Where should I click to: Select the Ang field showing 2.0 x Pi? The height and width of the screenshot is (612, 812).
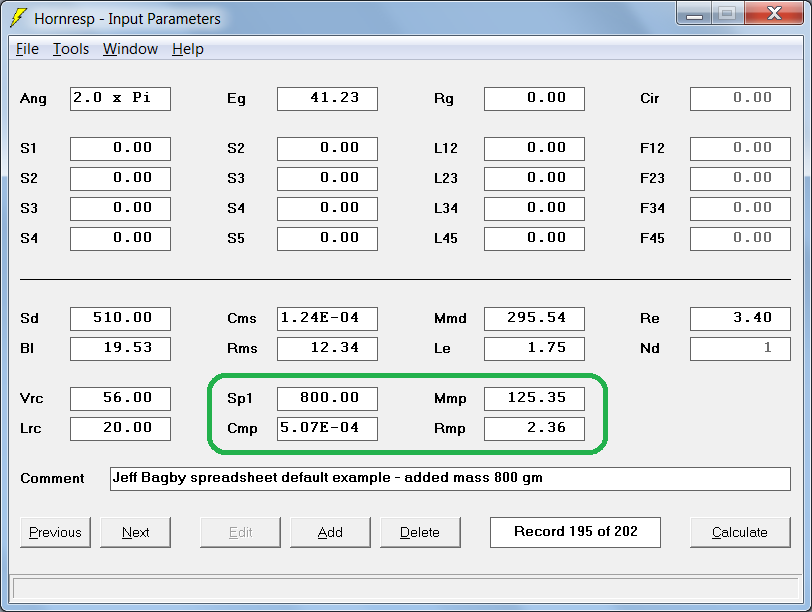click(x=121, y=98)
